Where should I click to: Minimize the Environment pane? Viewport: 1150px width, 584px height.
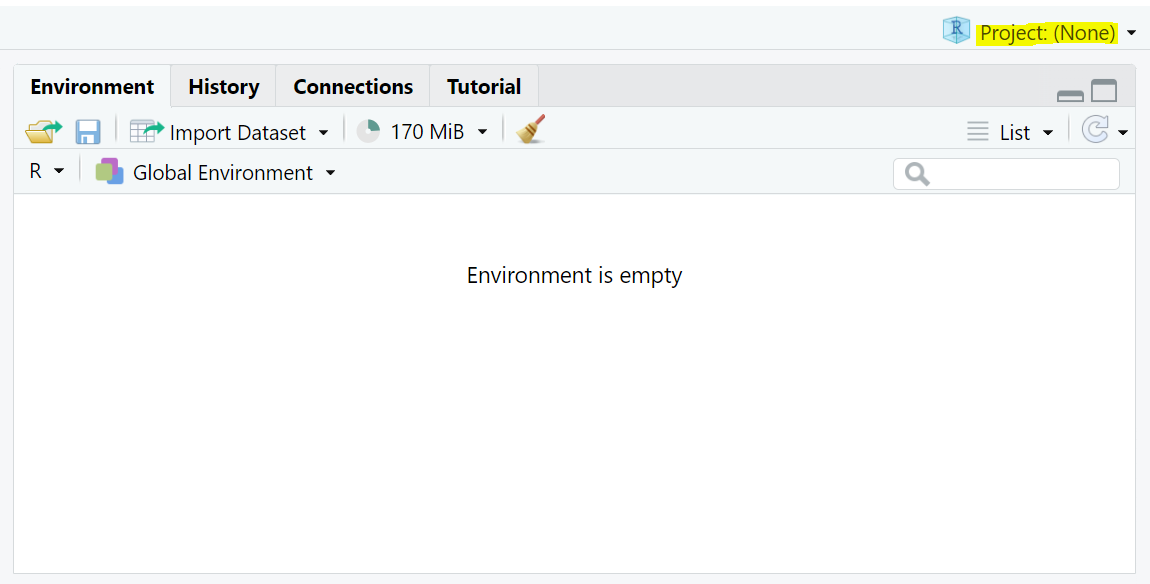click(x=1070, y=94)
